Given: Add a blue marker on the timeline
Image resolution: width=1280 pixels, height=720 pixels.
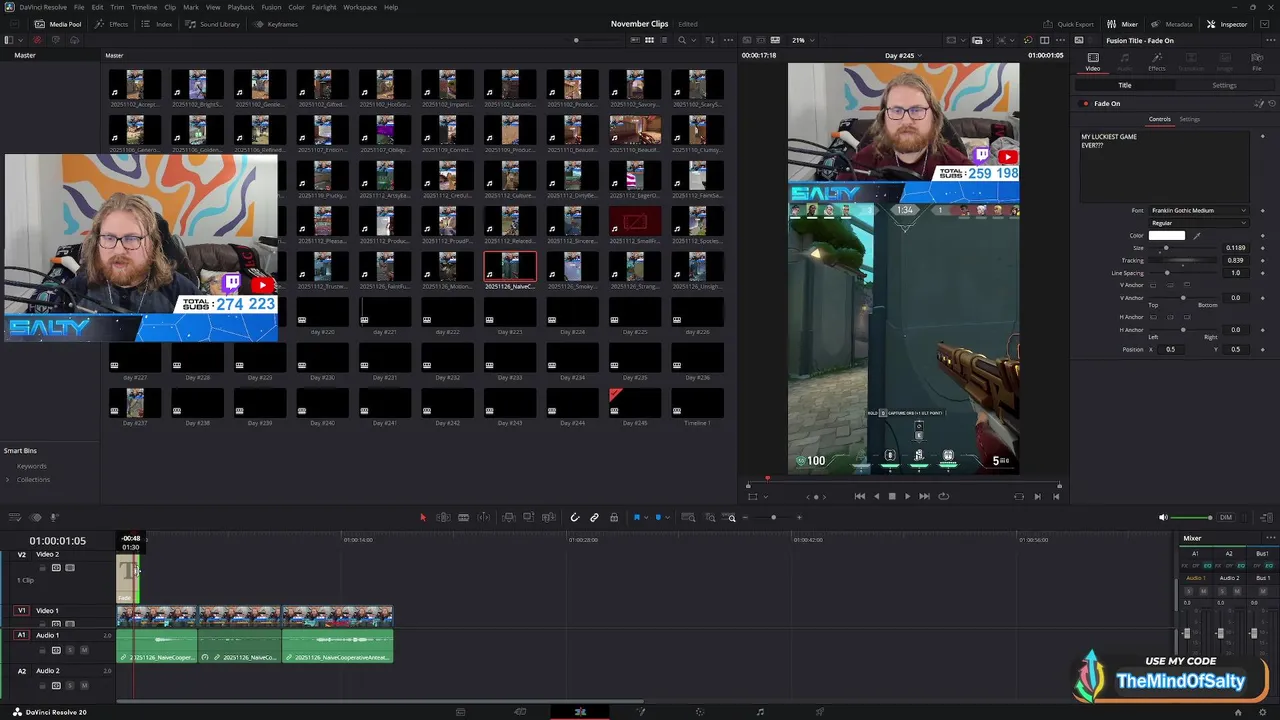Looking at the screenshot, I should coord(658,517).
